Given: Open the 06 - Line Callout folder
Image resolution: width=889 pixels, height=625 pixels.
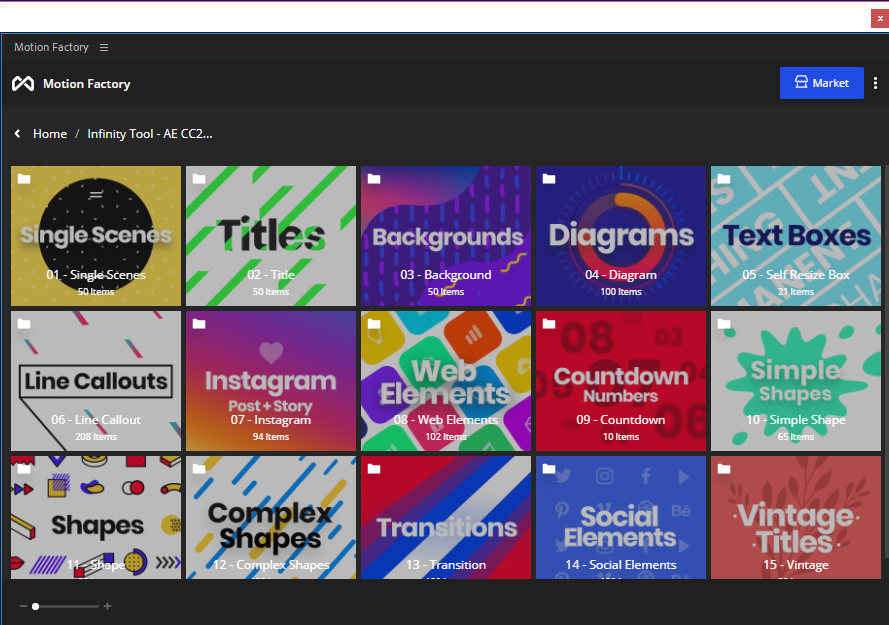Looking at the screenshot, I should [x=96, y=381].
